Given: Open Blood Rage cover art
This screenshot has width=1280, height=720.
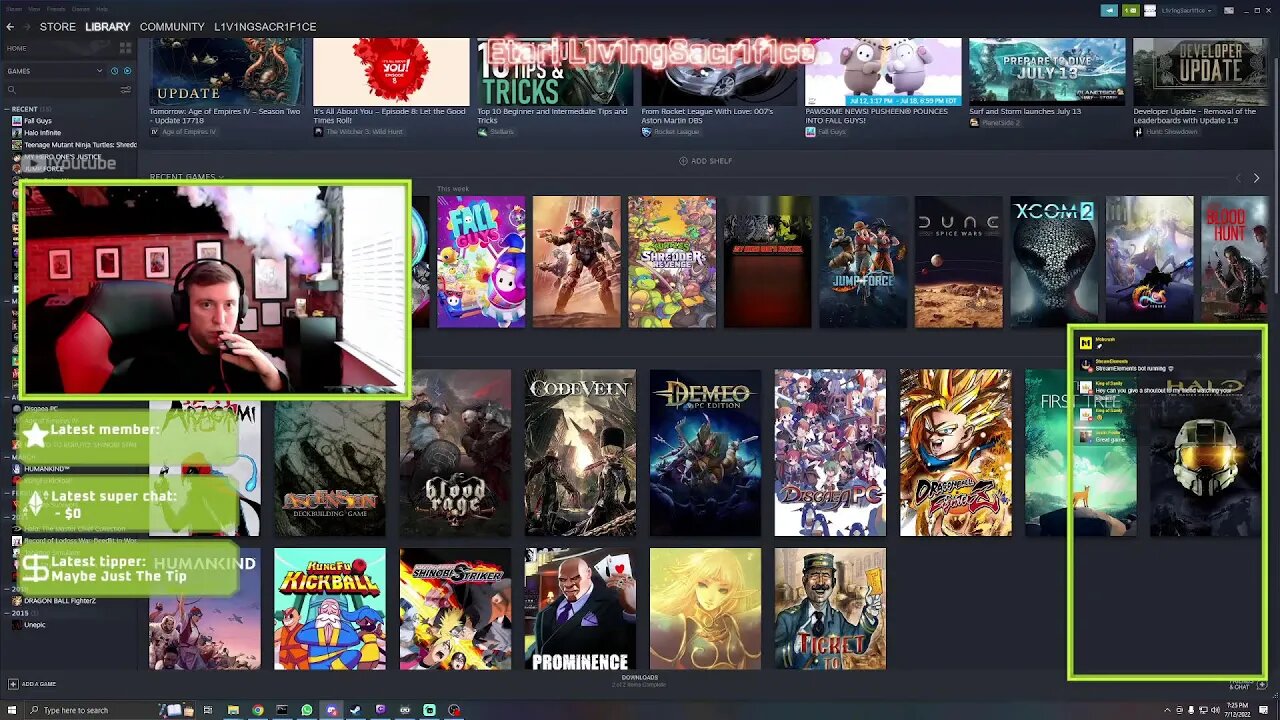Looking at the screenshot, I should point(455,453).
